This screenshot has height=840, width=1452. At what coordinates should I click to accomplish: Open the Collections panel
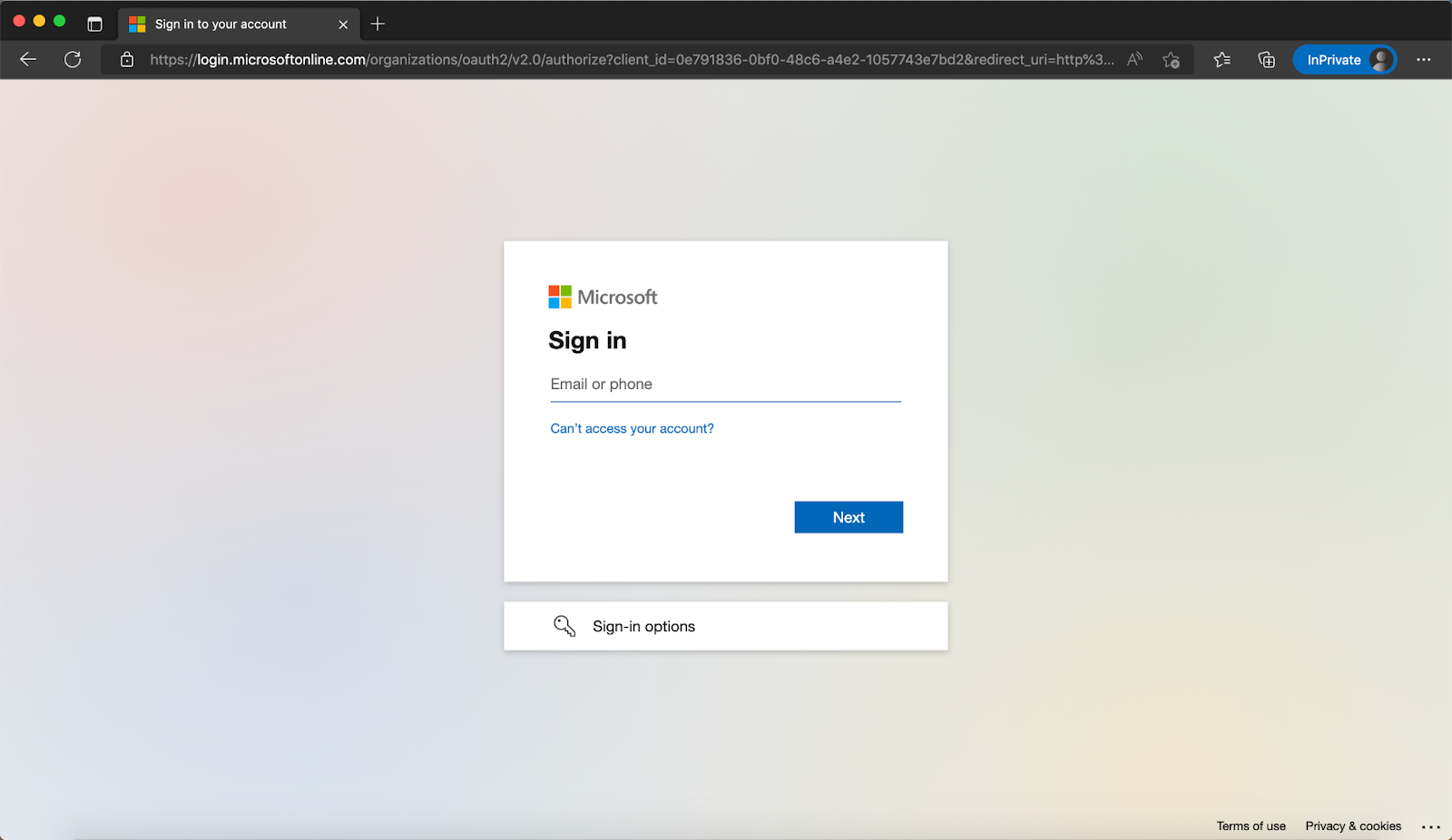click(1267, 60)
